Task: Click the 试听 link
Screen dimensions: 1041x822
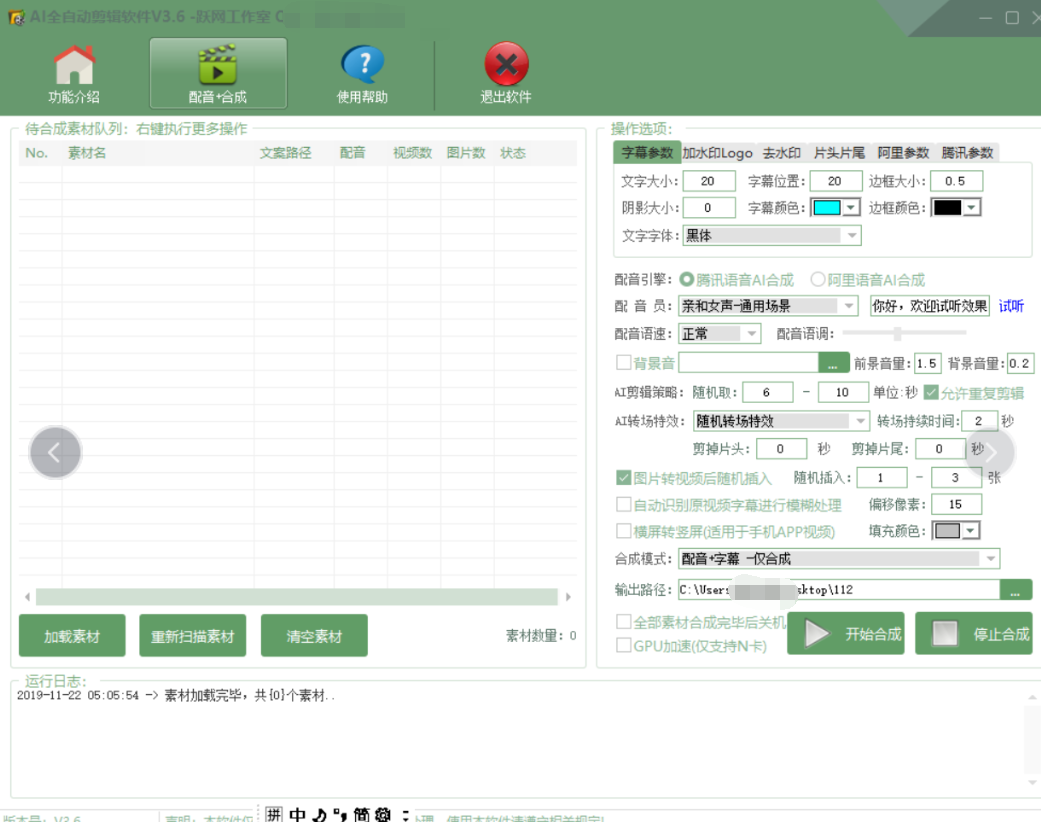Action: (1011, 306)
